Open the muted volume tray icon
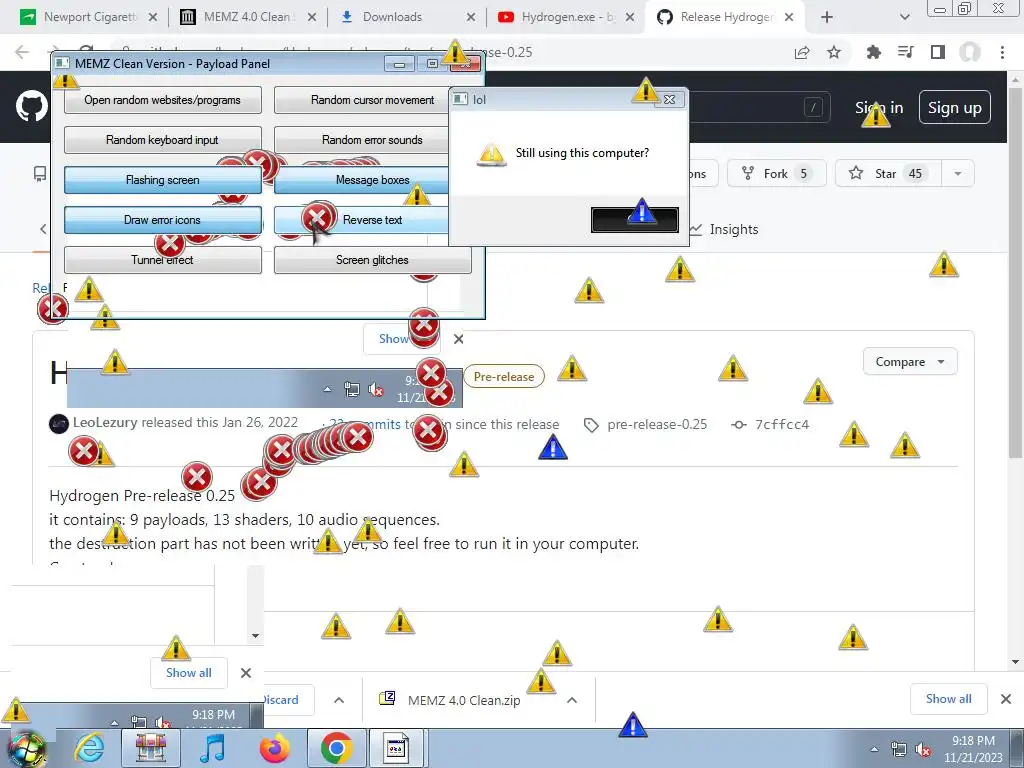Image resolution: width=1024 pixels, height=768 pixels. tap(923, 749)
